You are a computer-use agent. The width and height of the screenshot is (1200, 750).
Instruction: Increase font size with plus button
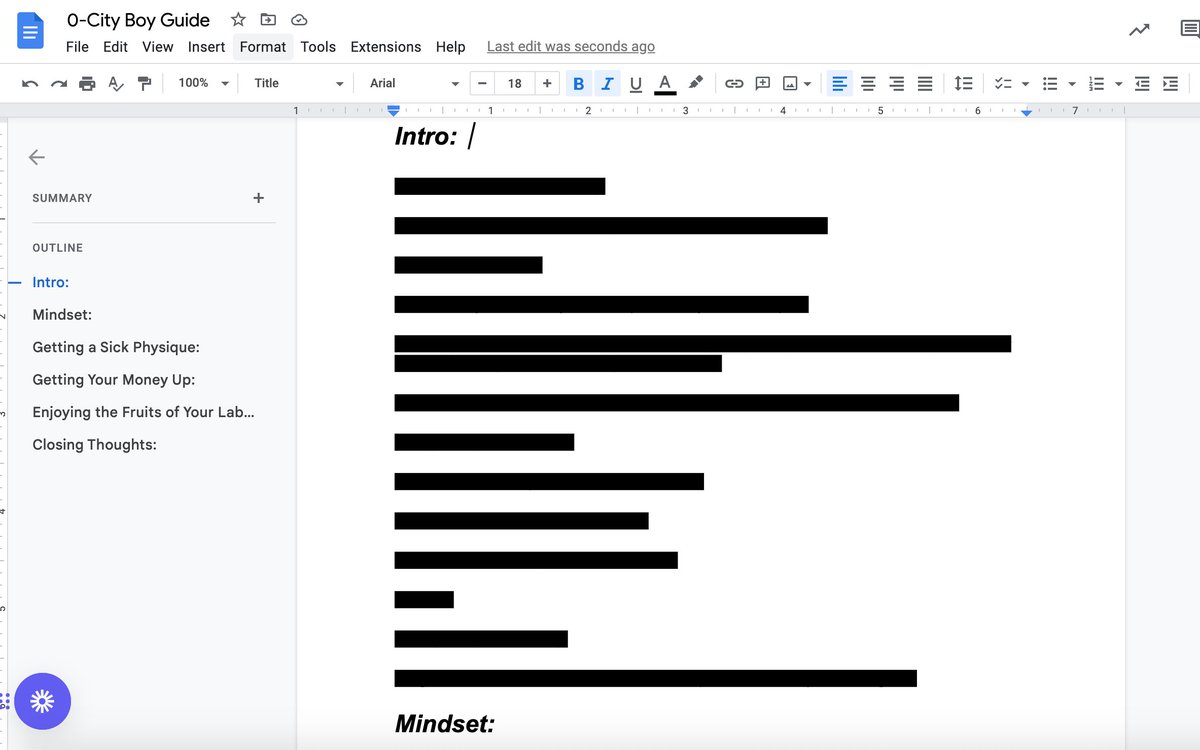[547, 83]
